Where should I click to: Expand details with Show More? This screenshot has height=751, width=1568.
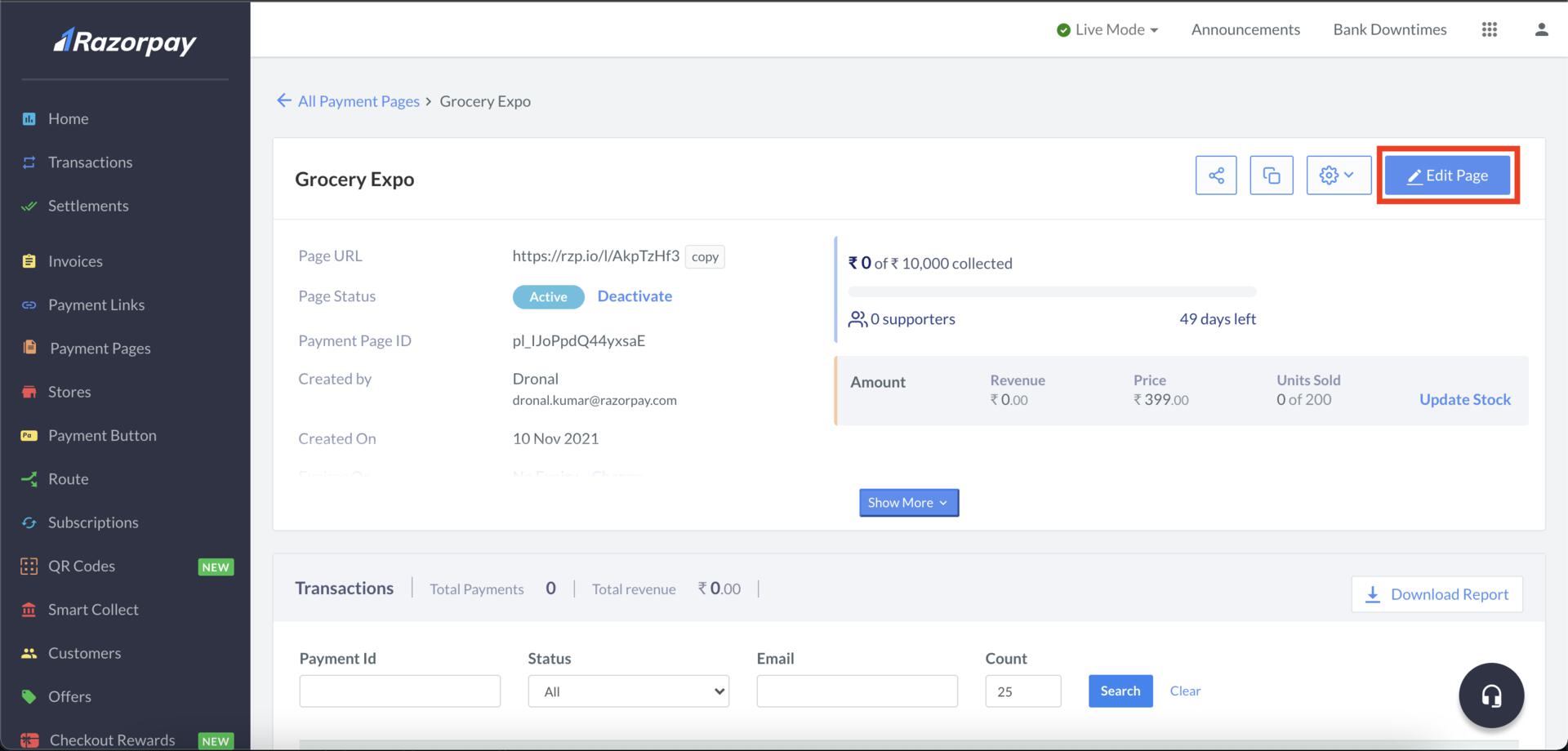click(909, 503)
